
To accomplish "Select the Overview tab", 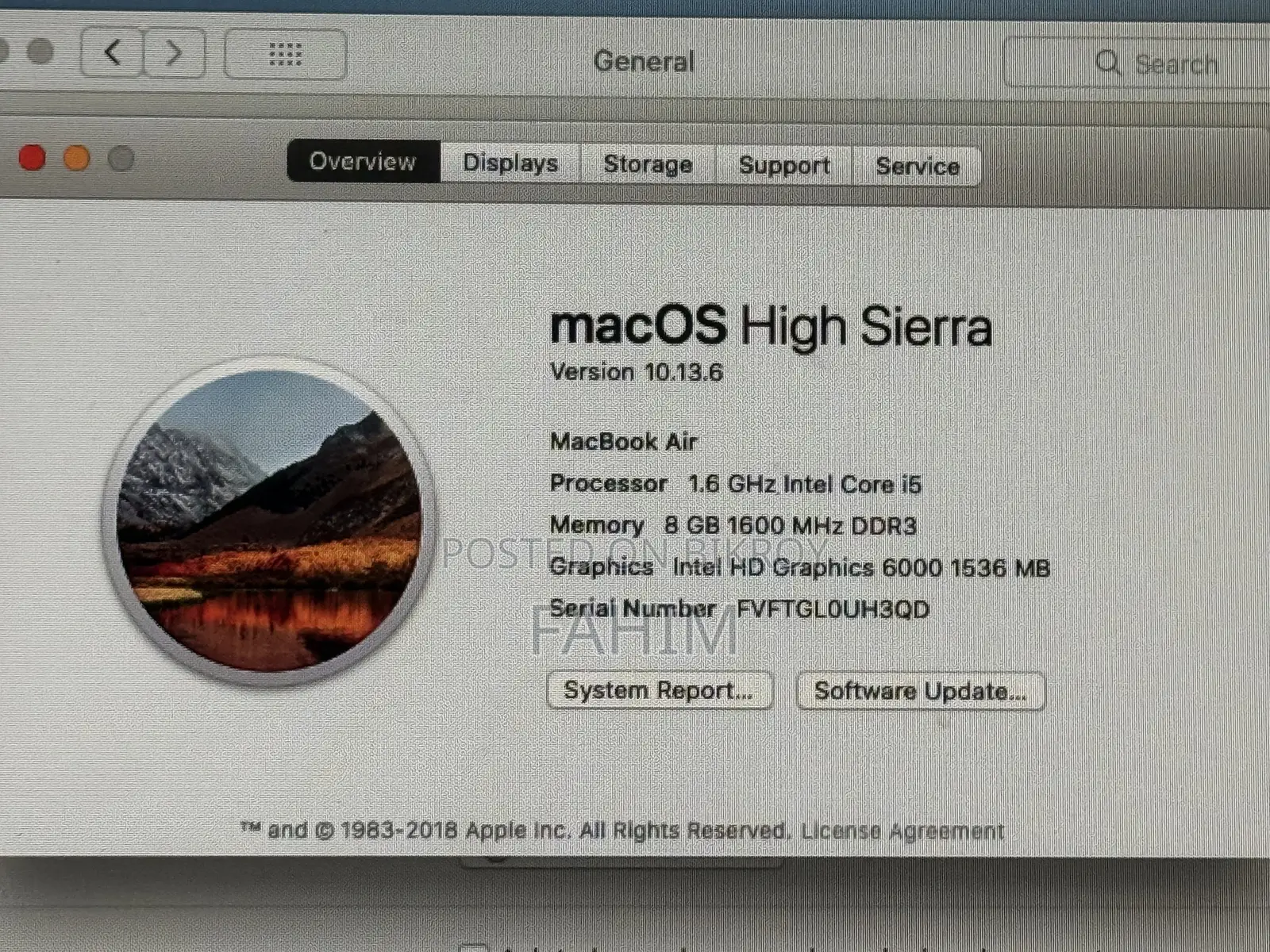I will click(x=363, y=161).
